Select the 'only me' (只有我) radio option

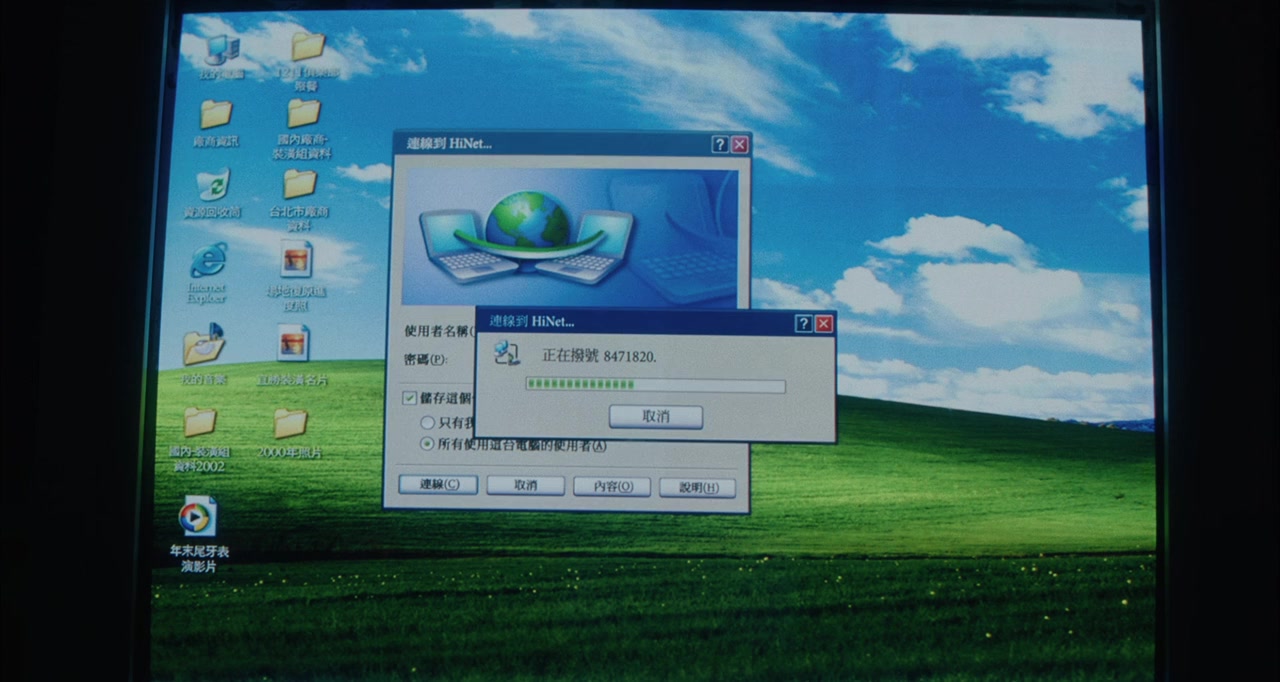428,423
